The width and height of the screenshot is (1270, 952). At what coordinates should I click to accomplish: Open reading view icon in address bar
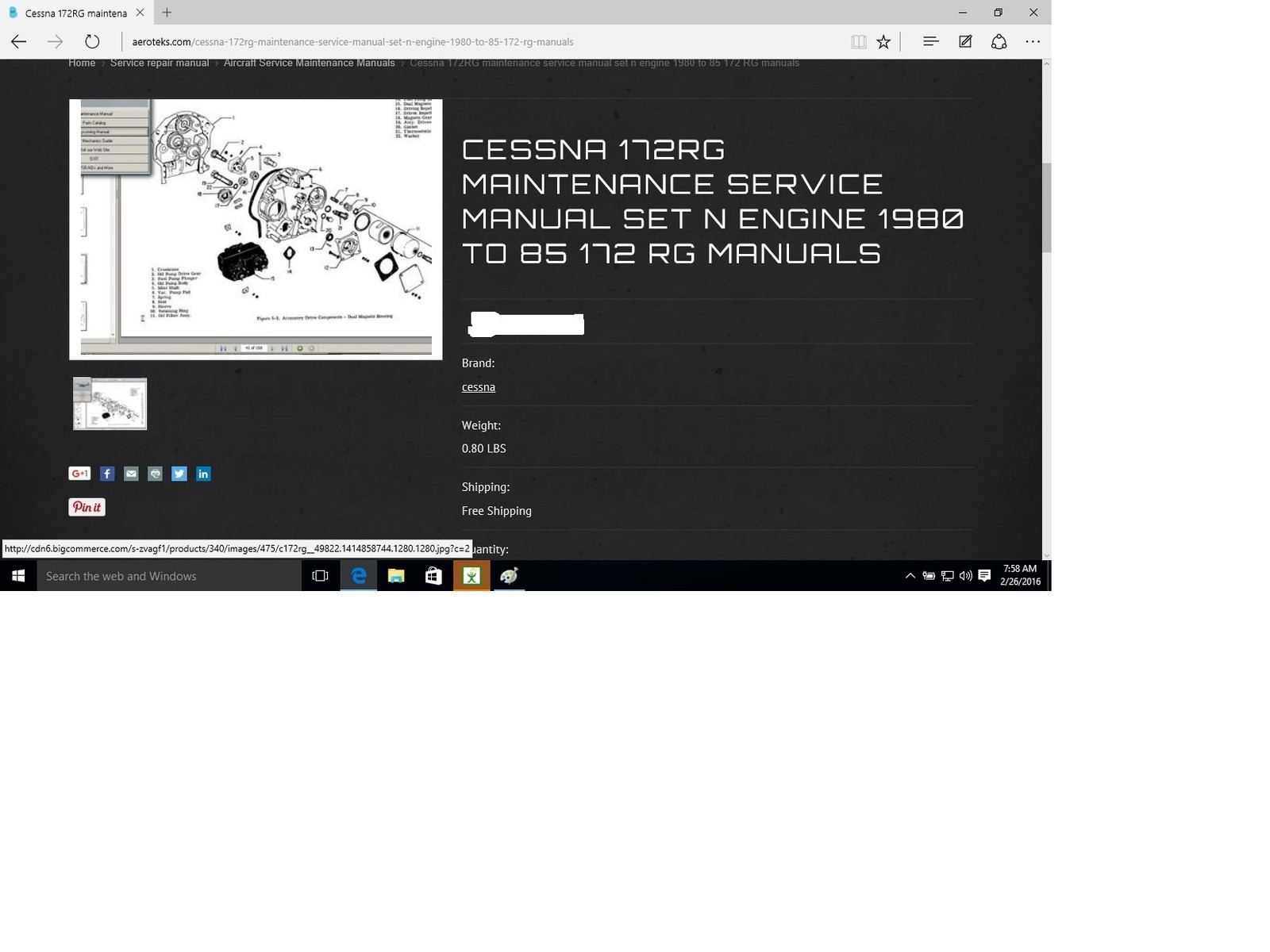(858, 42)
